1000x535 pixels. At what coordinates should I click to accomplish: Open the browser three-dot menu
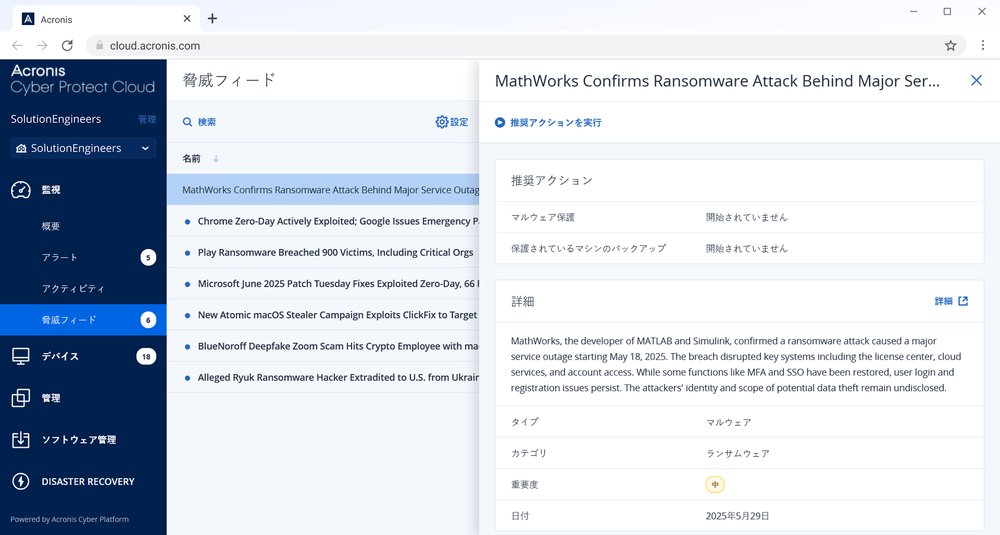click(983, 45)
